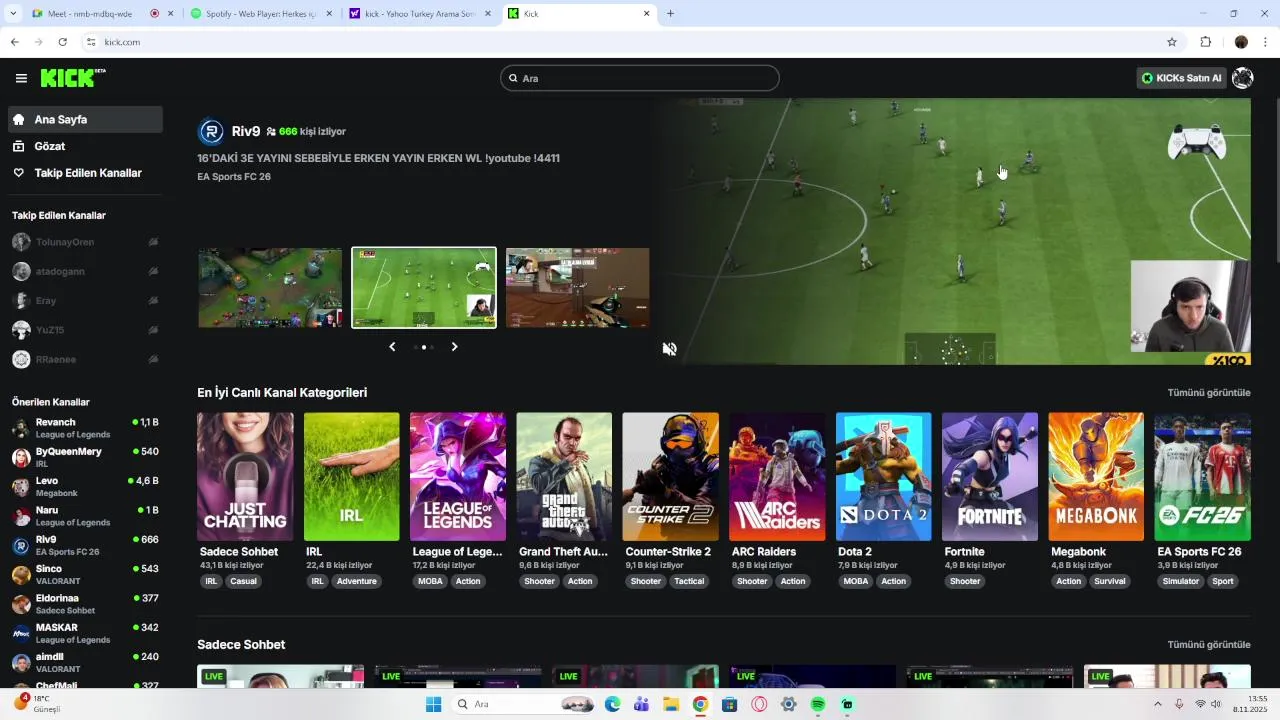Open Naru avatar in recommended channels
The width and height of the screenshot is (1280, 720).
coord(20,517)
